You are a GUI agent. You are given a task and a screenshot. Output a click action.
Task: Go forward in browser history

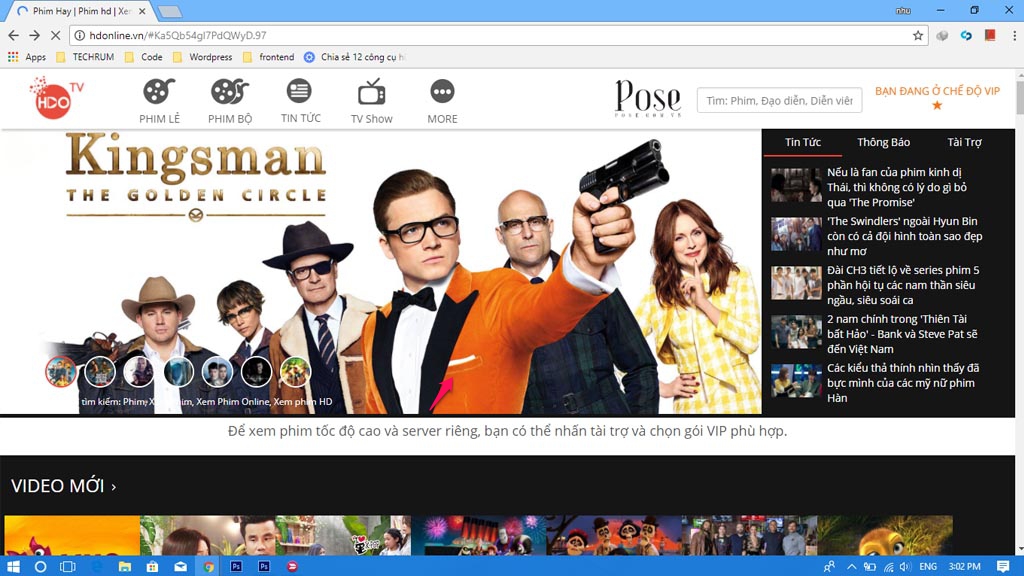[35, 35]
